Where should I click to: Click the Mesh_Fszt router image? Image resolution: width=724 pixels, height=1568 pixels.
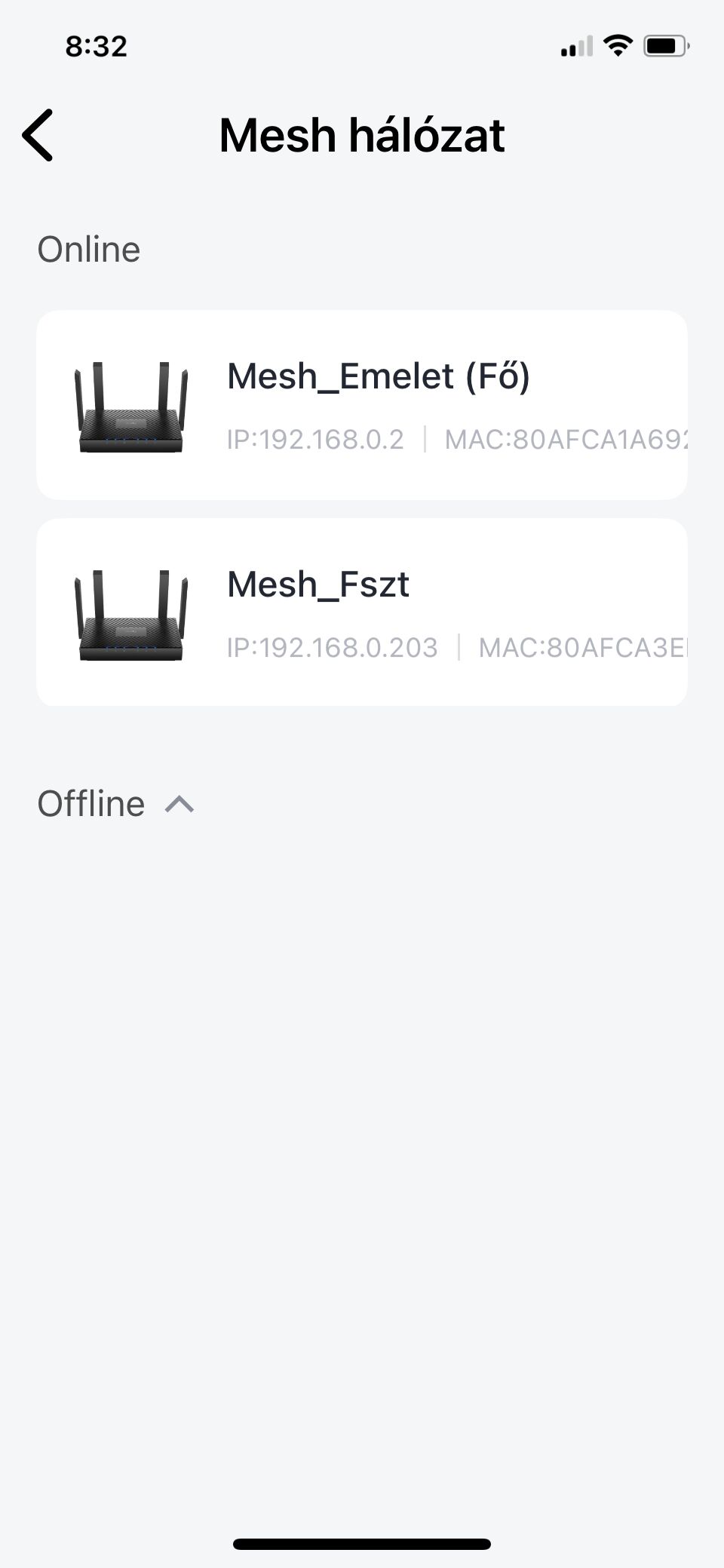tap(131, 615)
